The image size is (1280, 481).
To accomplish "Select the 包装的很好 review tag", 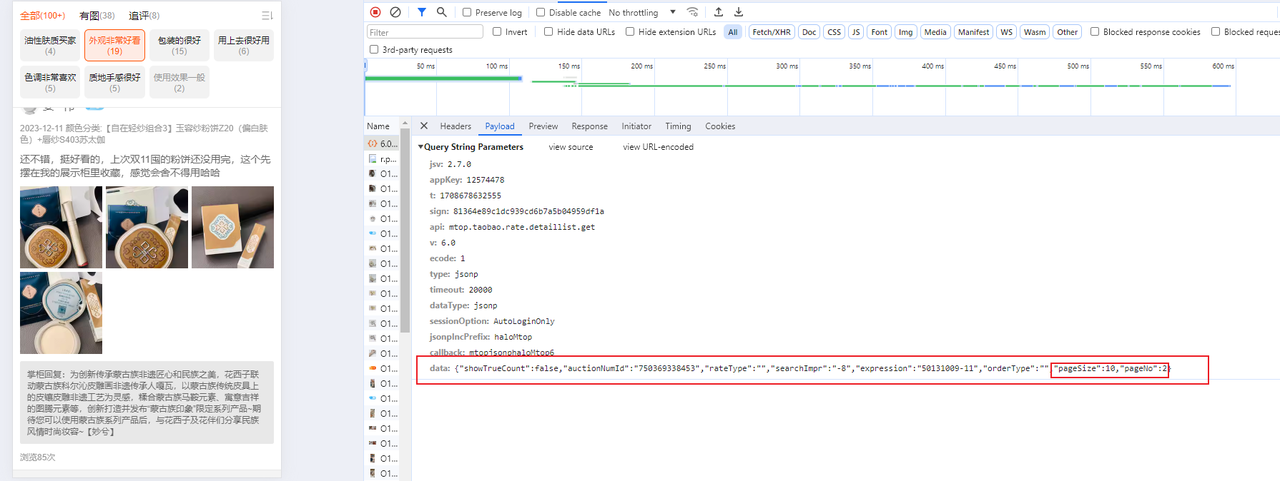I will (179, 45).
